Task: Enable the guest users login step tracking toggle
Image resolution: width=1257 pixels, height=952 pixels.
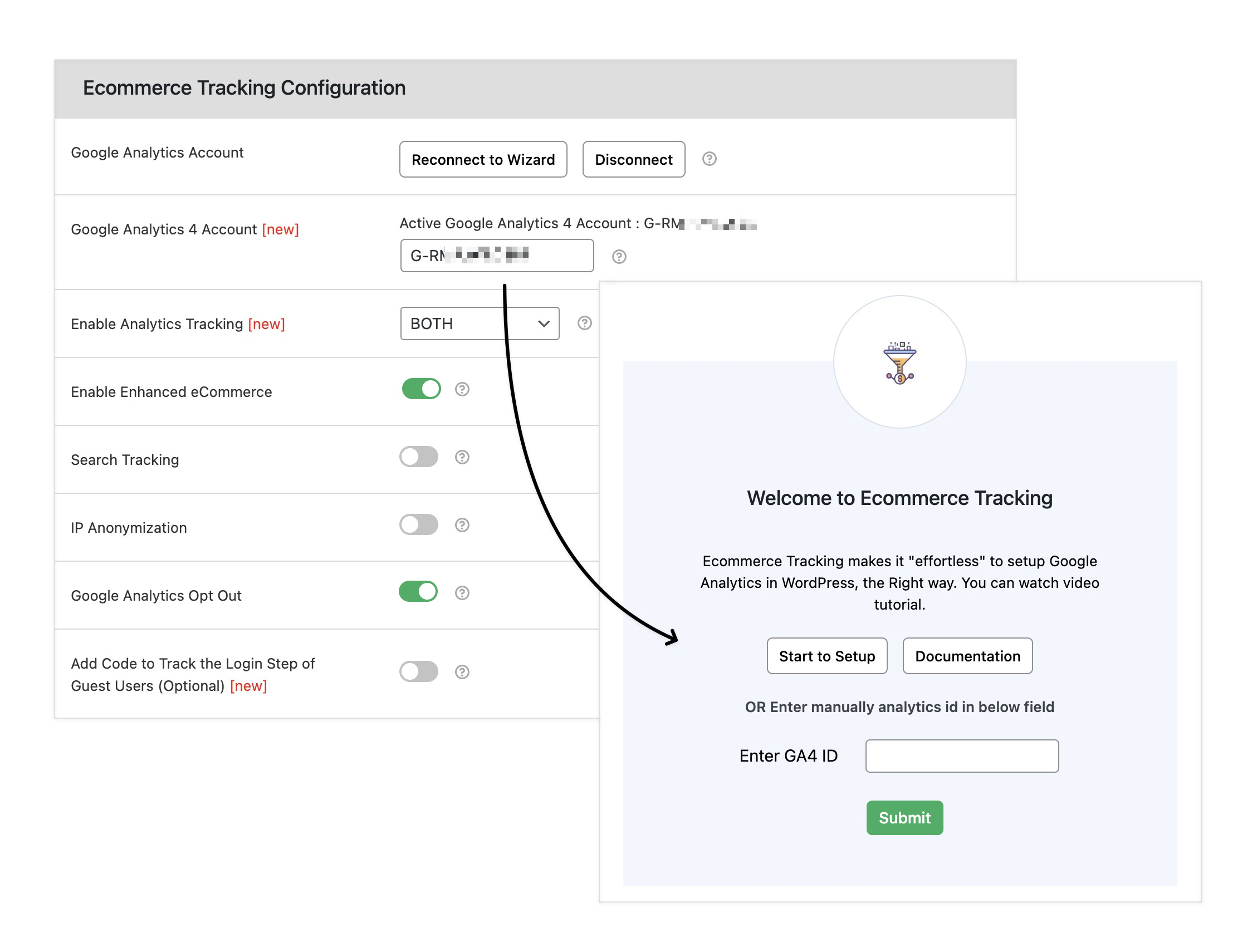Action: tap(419, 671)
